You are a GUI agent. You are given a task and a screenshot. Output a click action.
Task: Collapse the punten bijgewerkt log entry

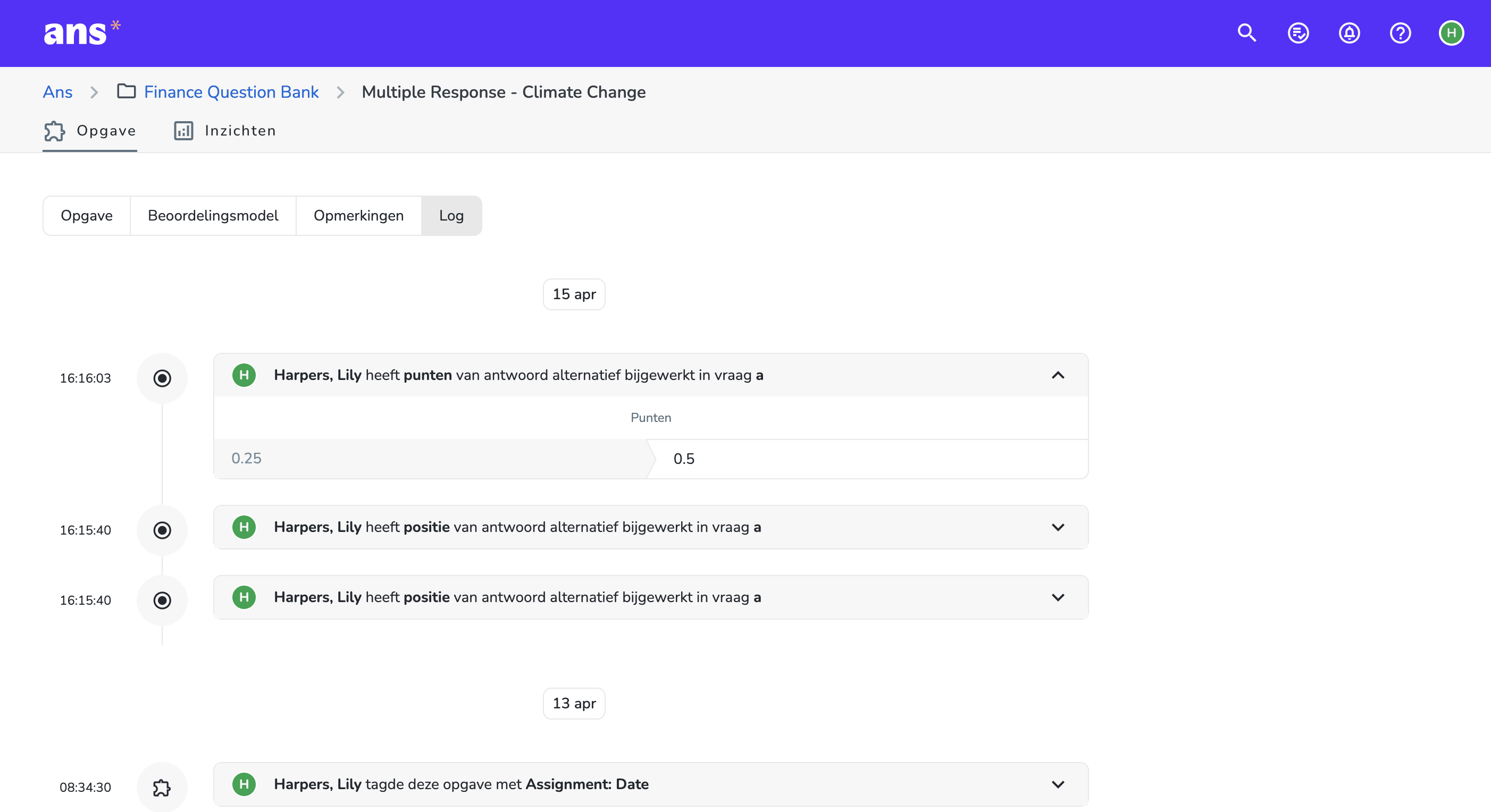tap(1058, 375)
